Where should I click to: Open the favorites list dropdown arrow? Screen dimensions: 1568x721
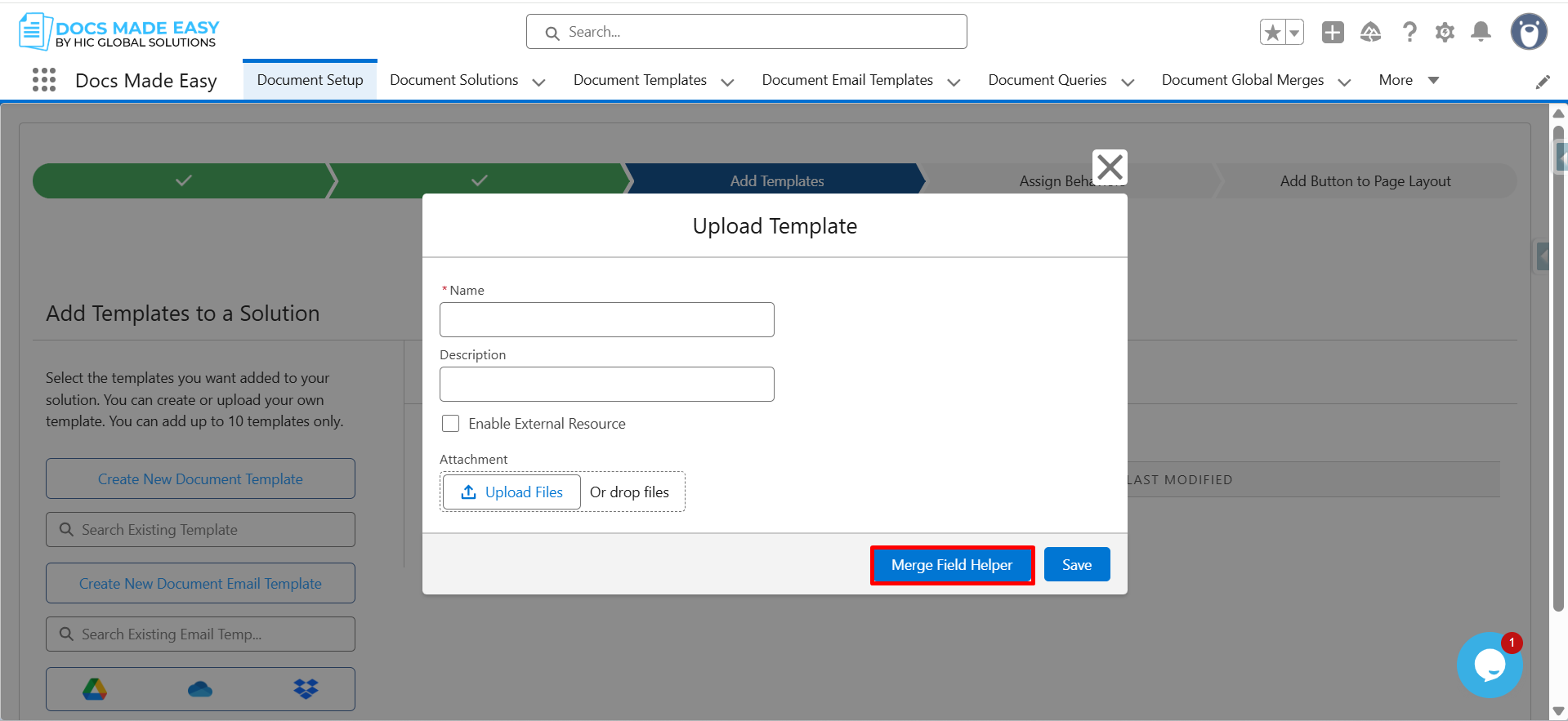click(x=1294, y=33)
